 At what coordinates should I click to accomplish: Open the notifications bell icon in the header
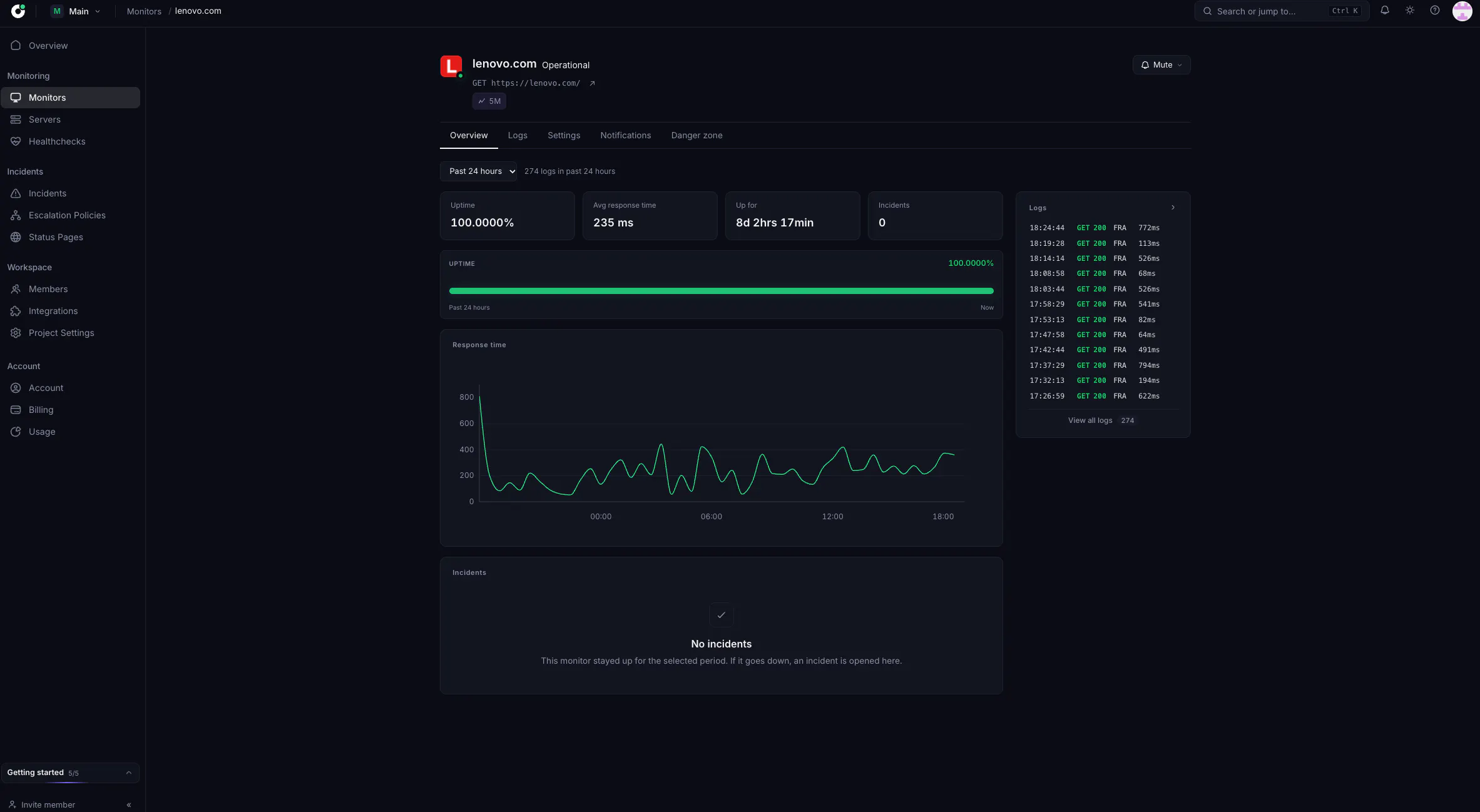coord(1385,11)
